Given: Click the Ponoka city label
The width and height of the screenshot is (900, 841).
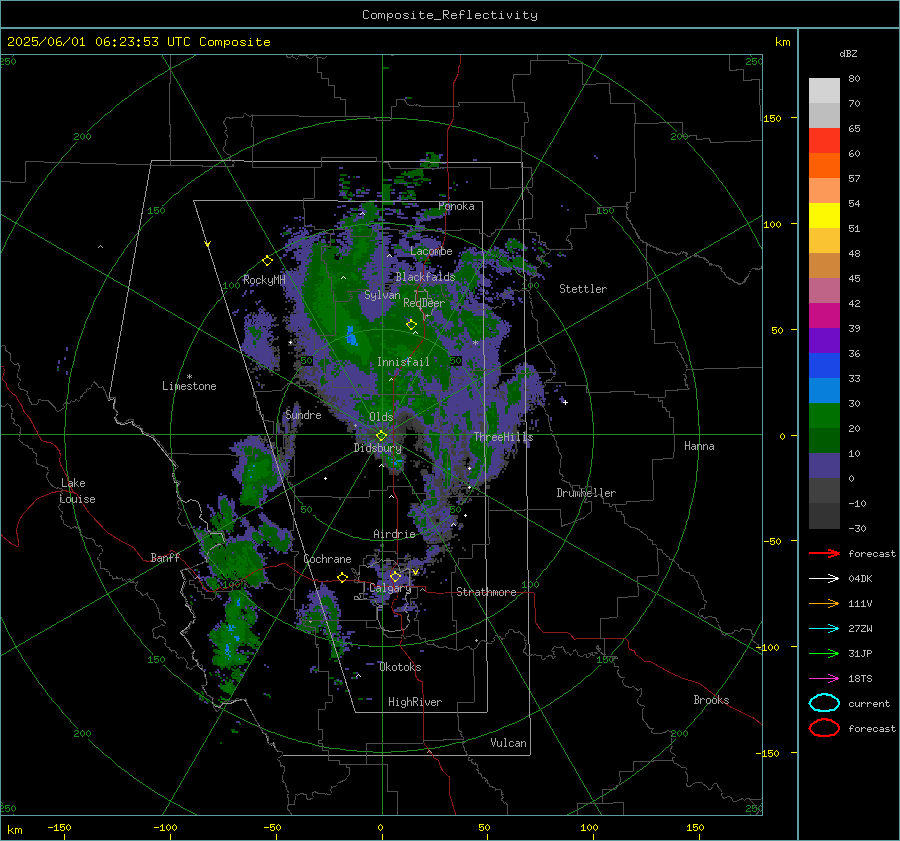Looking at the screenshot, I should coord(456,206).
